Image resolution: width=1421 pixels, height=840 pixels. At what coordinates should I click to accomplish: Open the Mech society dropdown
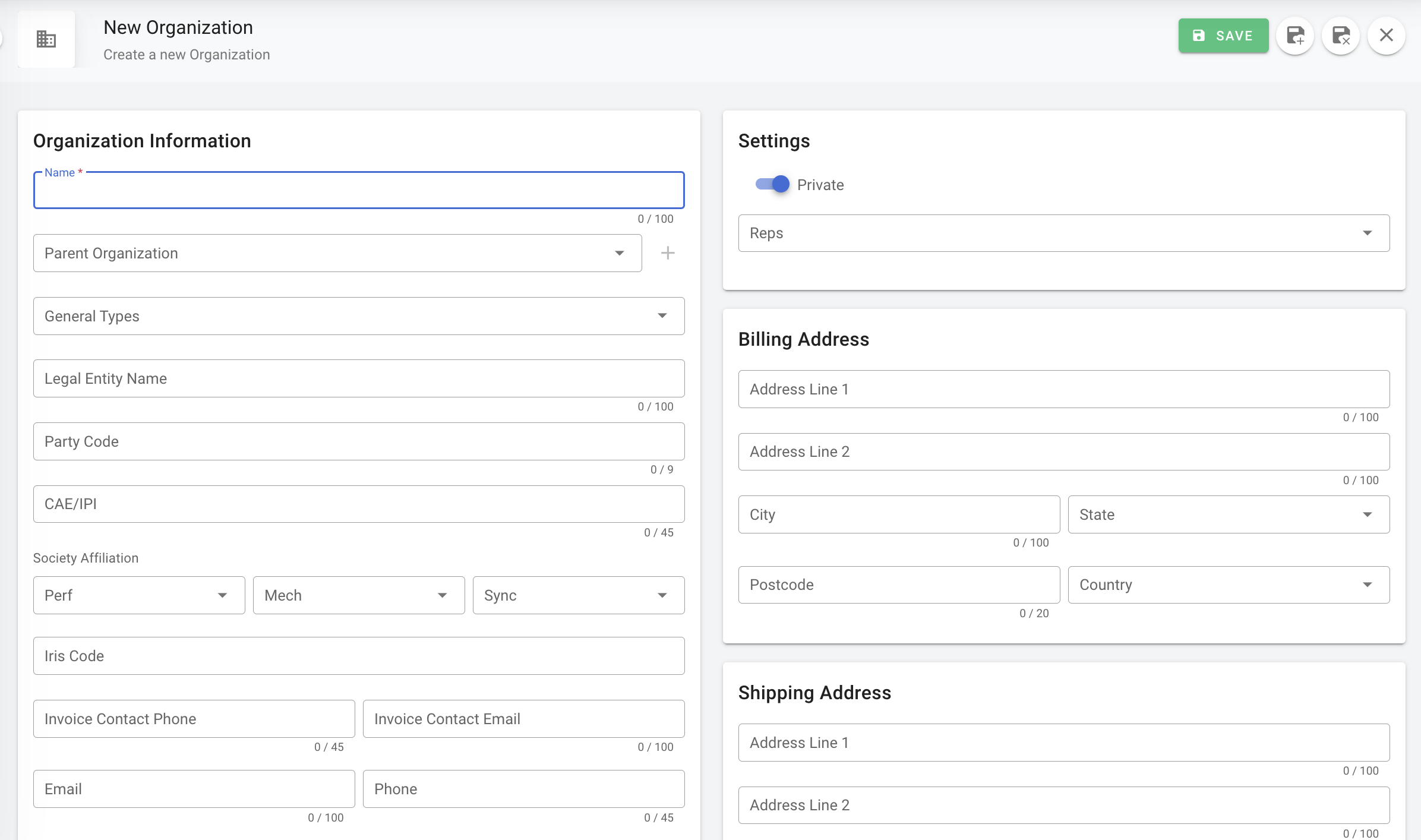[x=358, y=595]
